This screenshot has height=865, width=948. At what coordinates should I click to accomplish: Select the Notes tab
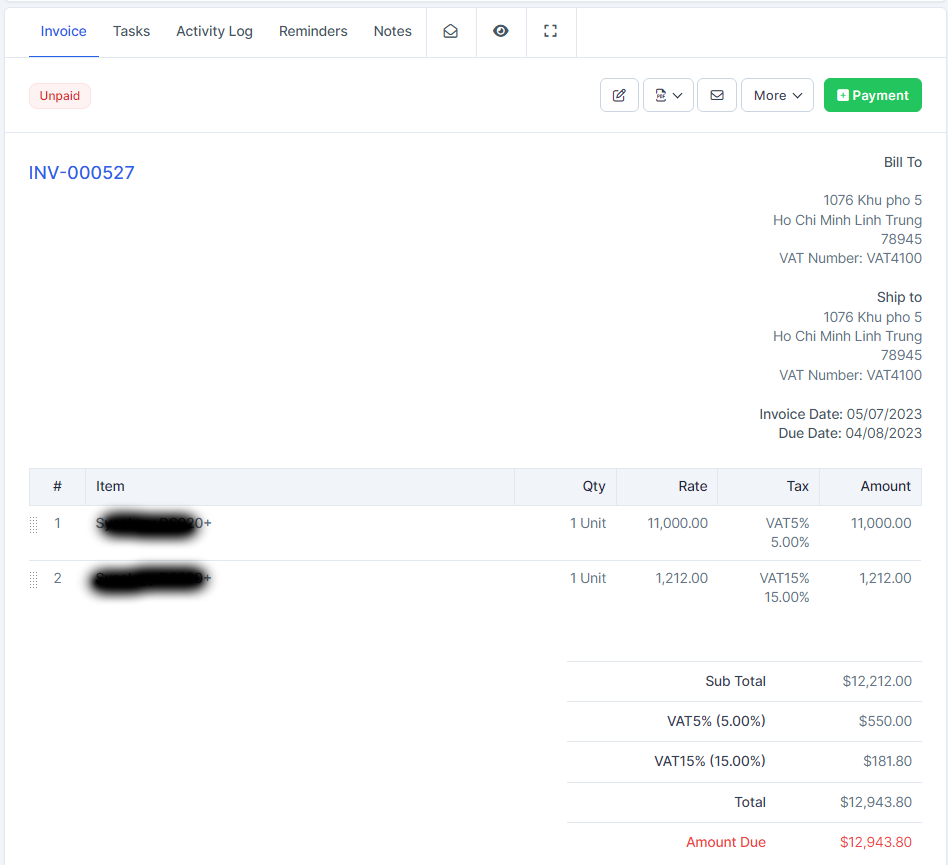pos(393,32)
